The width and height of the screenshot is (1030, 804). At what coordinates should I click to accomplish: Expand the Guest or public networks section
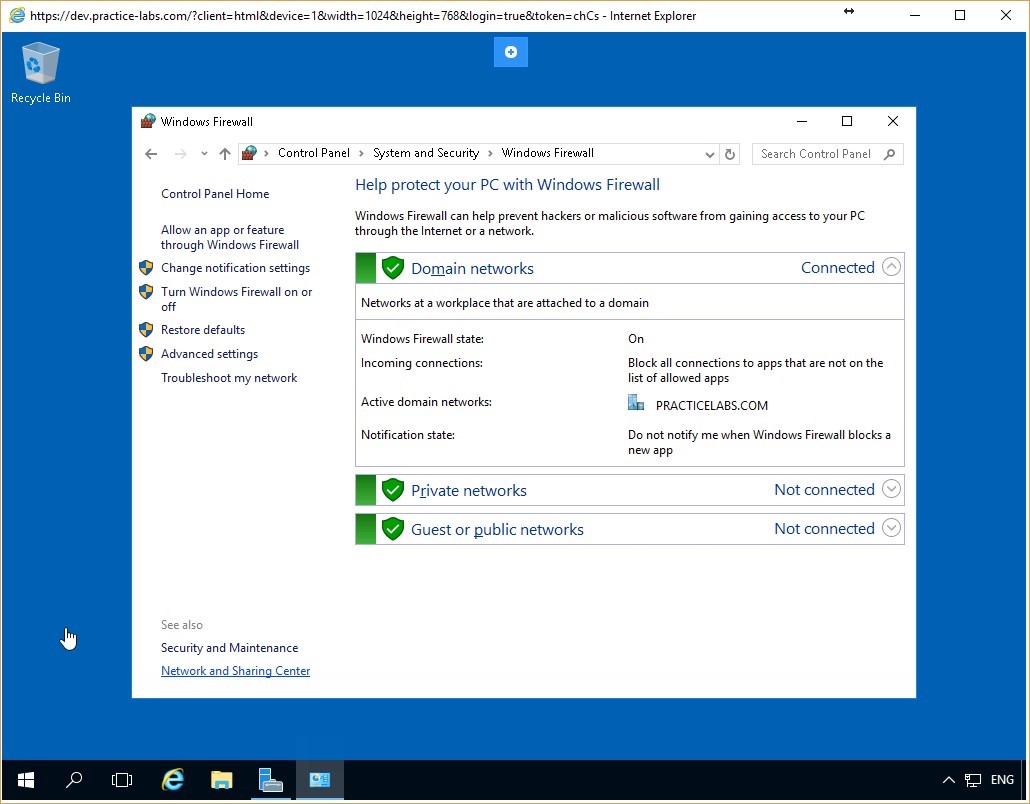890,528
